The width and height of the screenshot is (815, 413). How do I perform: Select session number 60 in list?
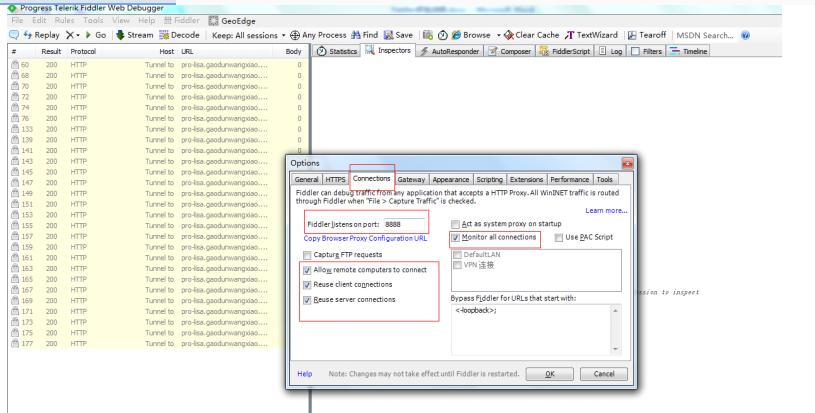pyautogui.click(x=157, y=65)
